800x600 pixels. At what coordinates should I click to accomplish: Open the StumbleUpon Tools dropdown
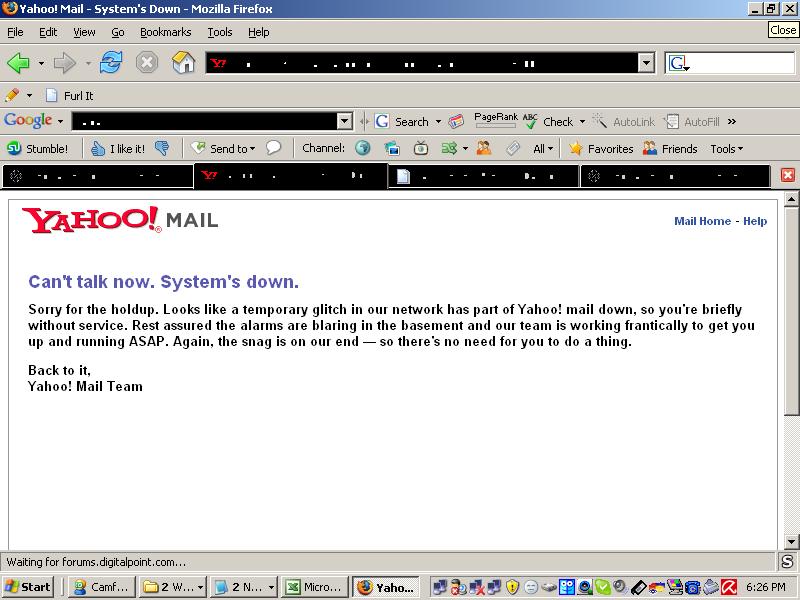[x=727, y=149]
